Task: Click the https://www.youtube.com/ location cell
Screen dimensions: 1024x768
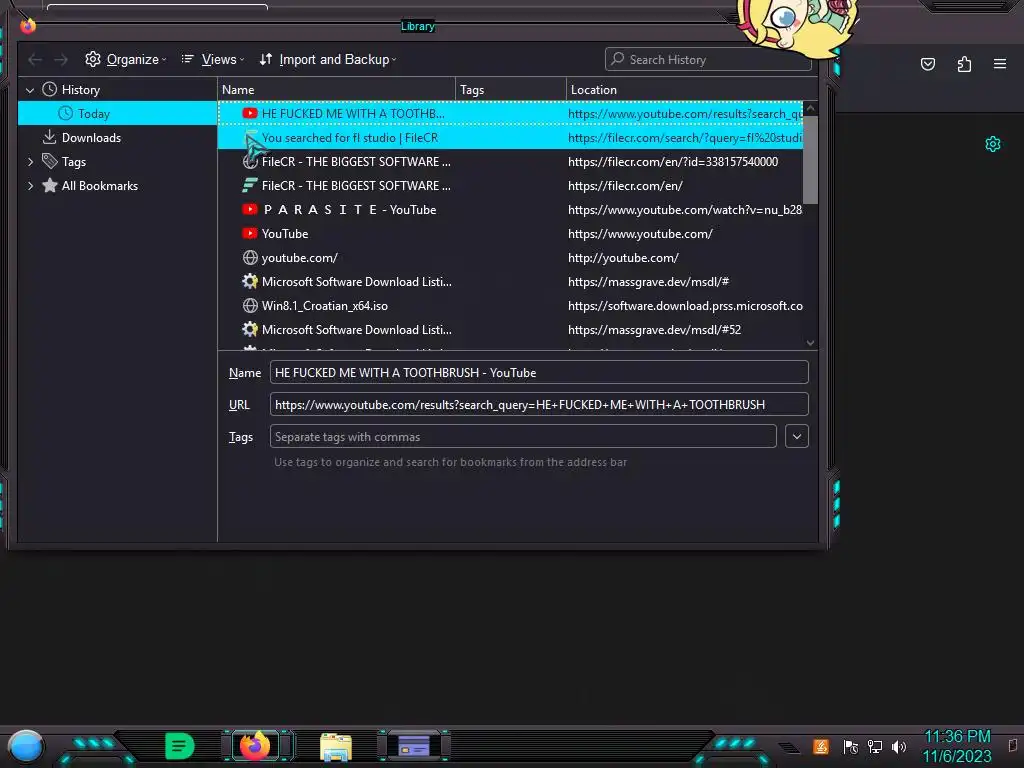Action: [x=640, y=234]
